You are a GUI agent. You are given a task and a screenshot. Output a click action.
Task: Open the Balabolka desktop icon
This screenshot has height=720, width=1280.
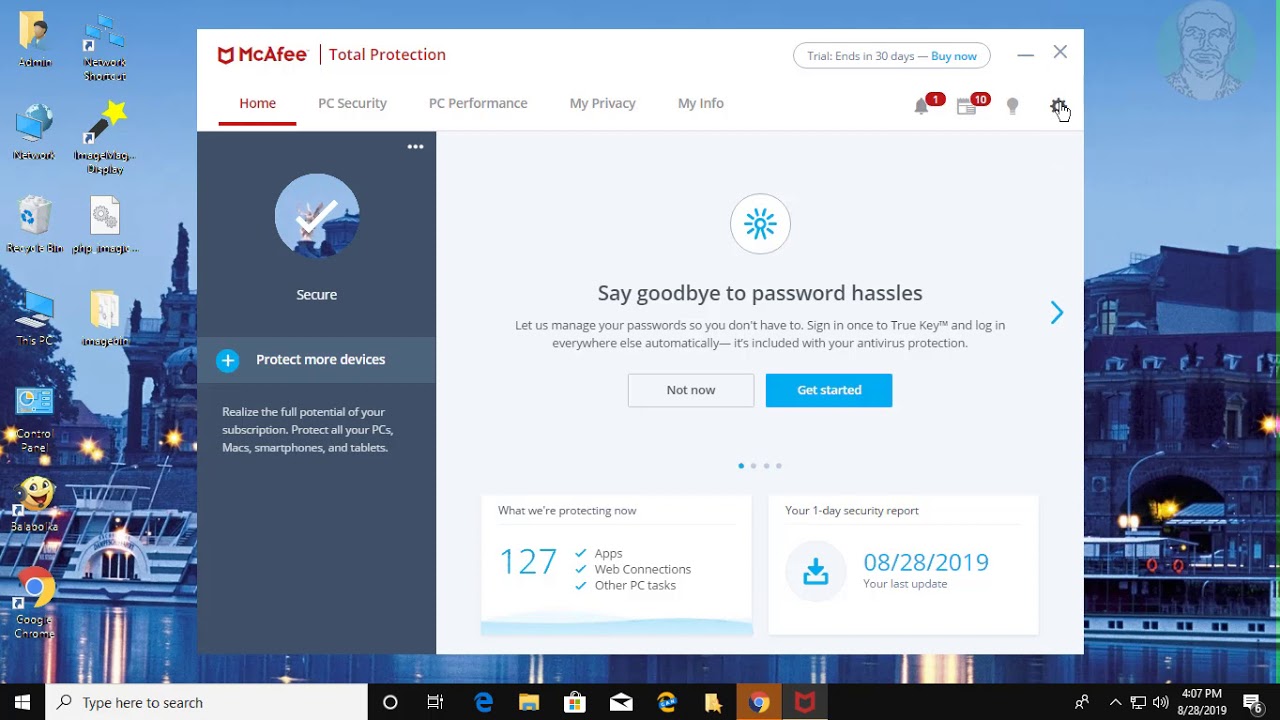coord(34,504)
